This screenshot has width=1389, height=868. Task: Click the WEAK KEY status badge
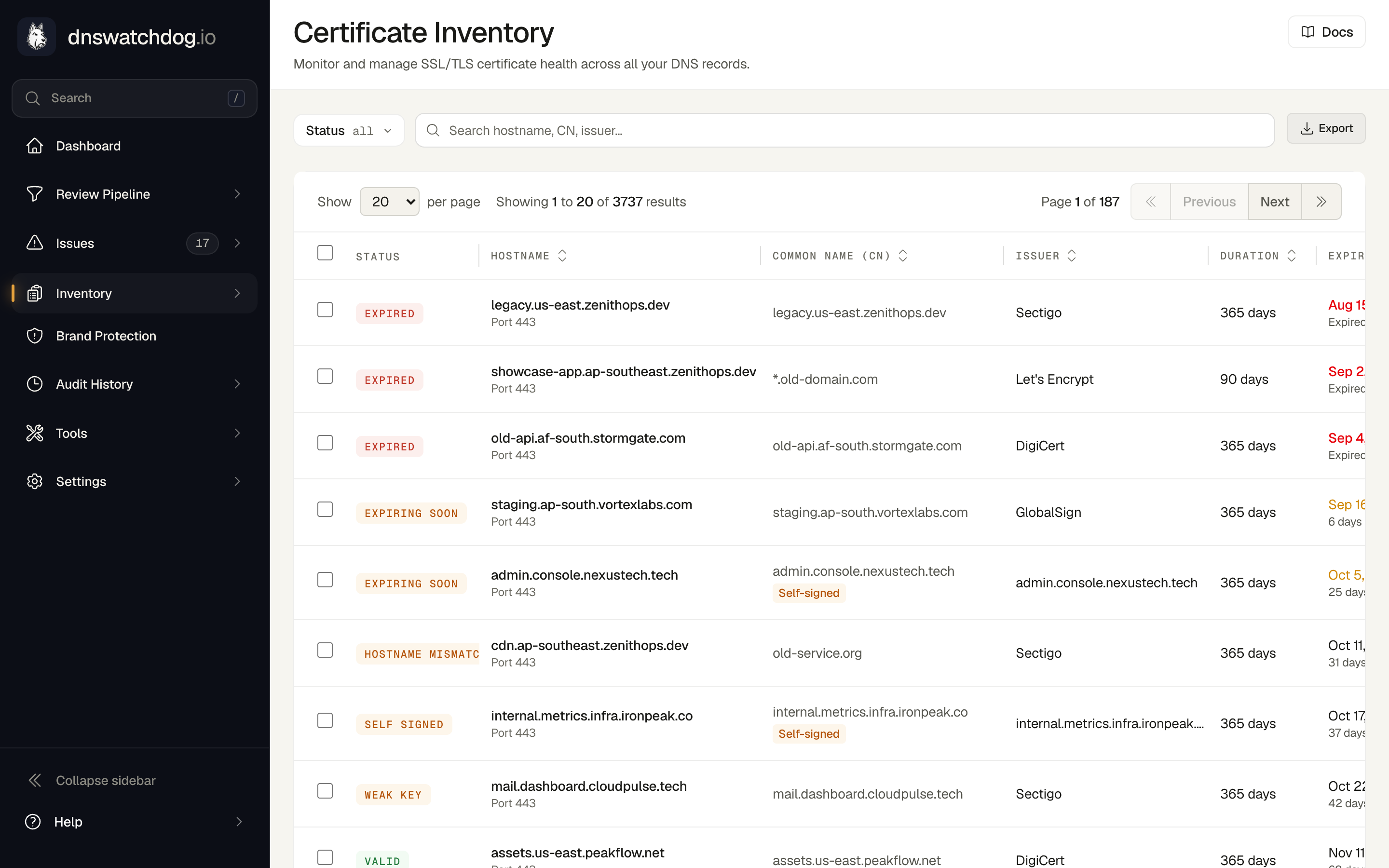point(393,795)
